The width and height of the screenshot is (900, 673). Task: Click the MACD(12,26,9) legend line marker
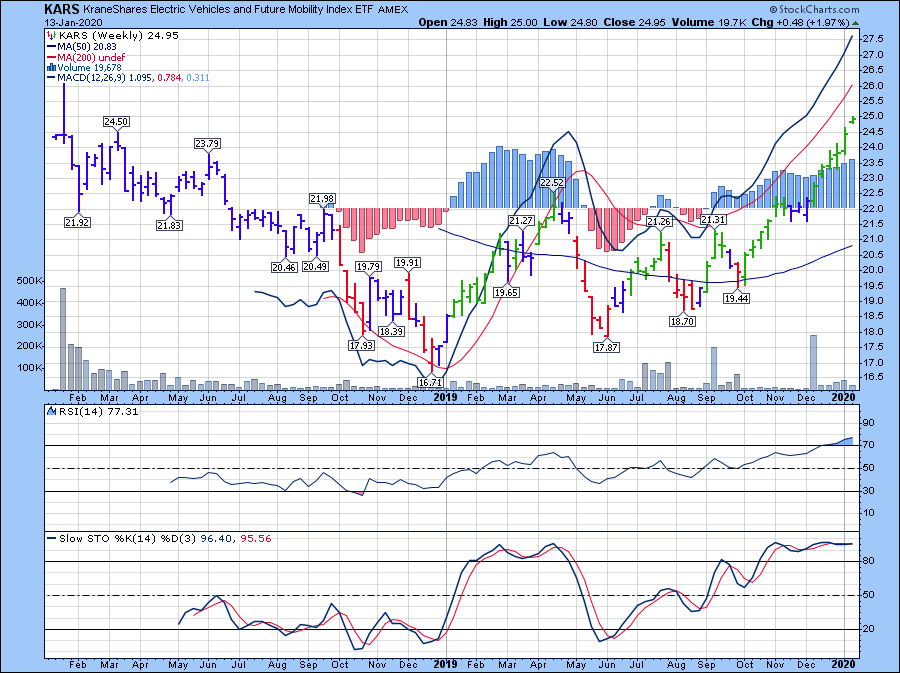point(50,78)
